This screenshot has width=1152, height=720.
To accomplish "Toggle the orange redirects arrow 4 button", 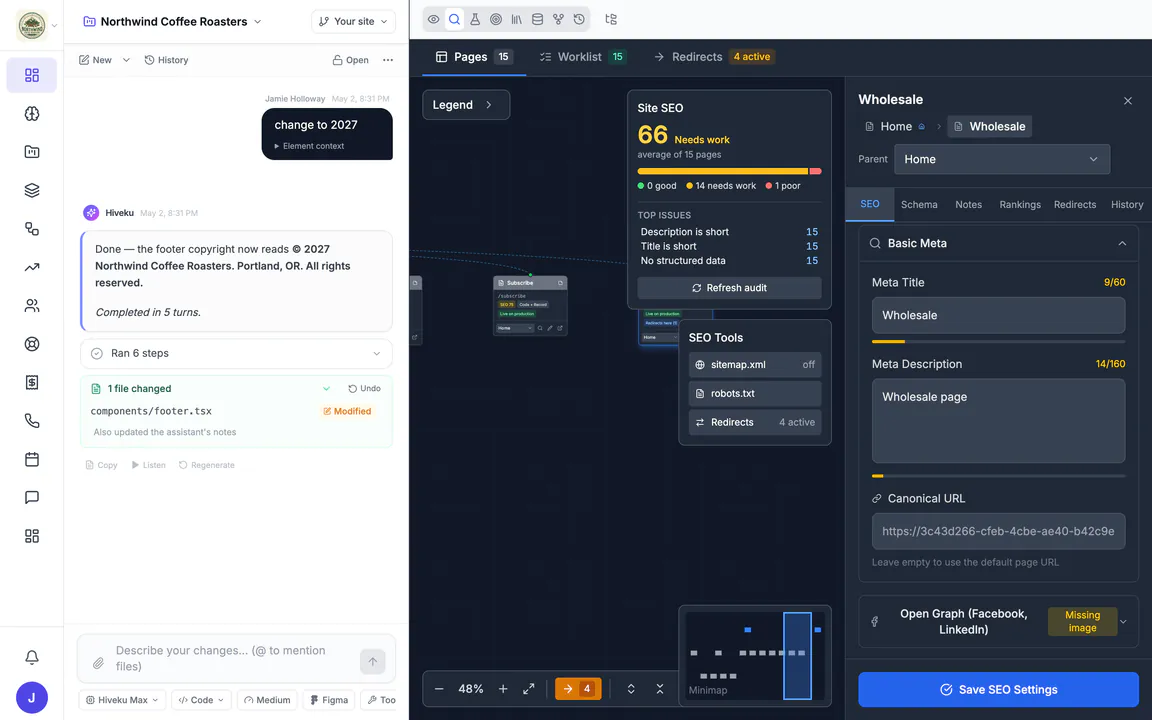I will (x=578, y=689).
